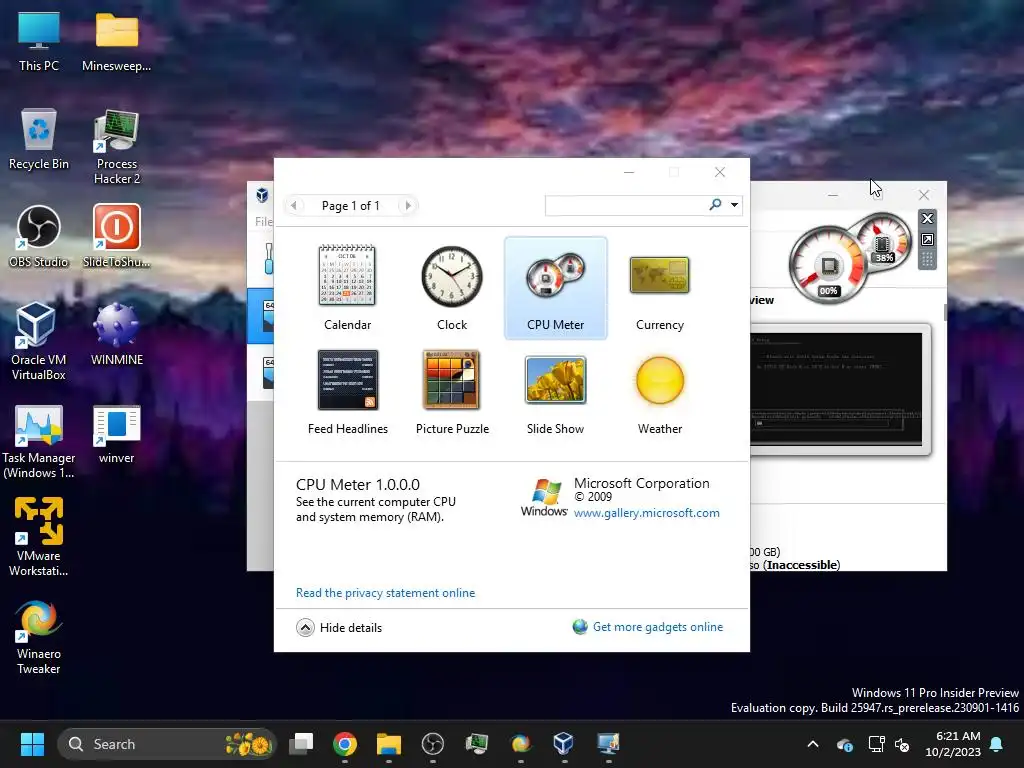This screenshot has height=768, width=1024.
Task: Focus the gadget search input field
Action: [626, 205]
